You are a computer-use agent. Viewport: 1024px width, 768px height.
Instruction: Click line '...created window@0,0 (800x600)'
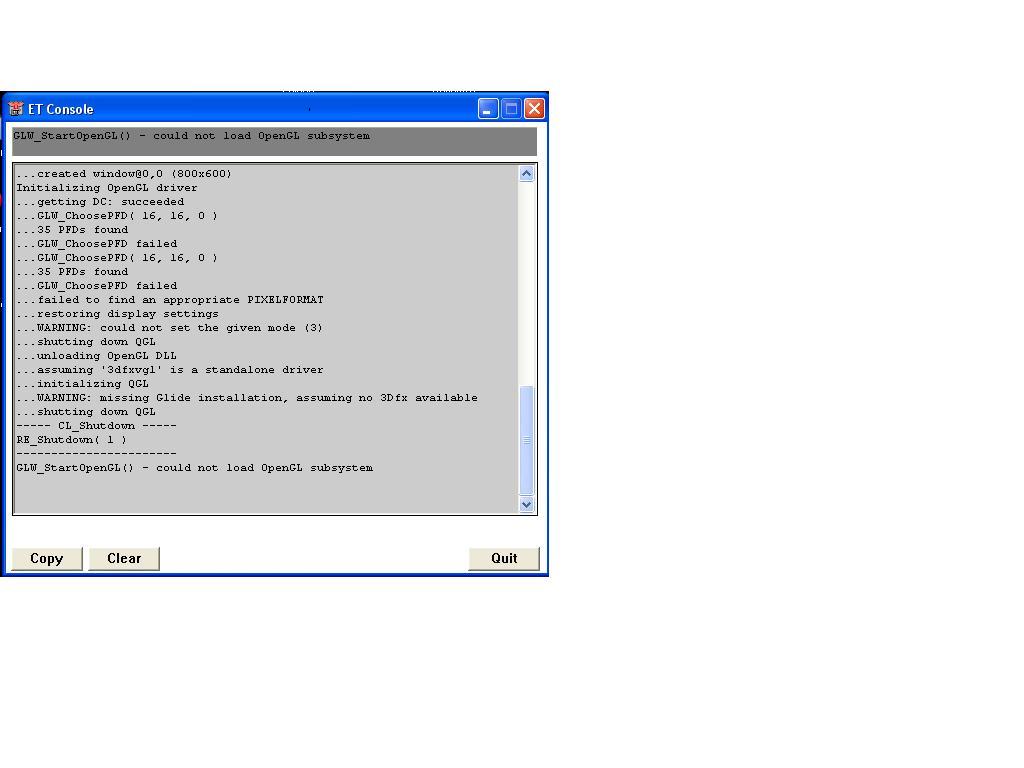(x=124, y=174)
